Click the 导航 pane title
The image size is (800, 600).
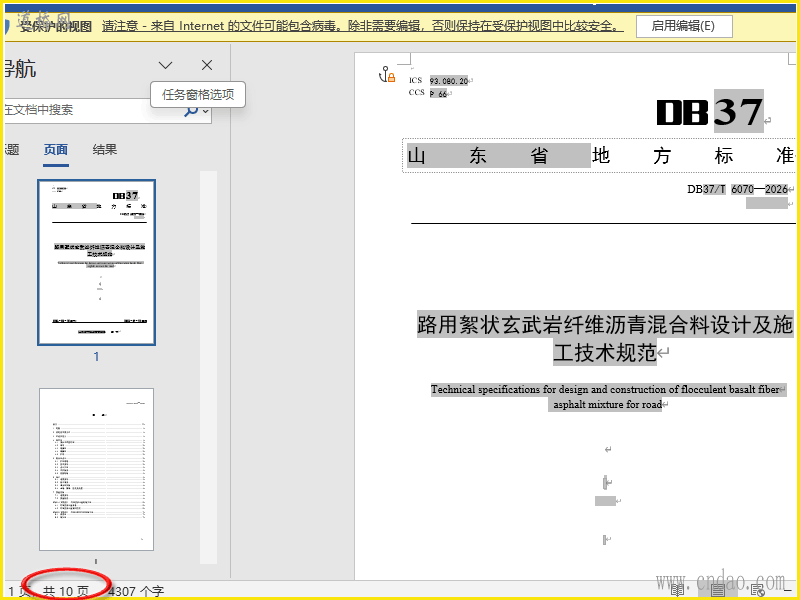pyautogui.click(x=20, y=68)
